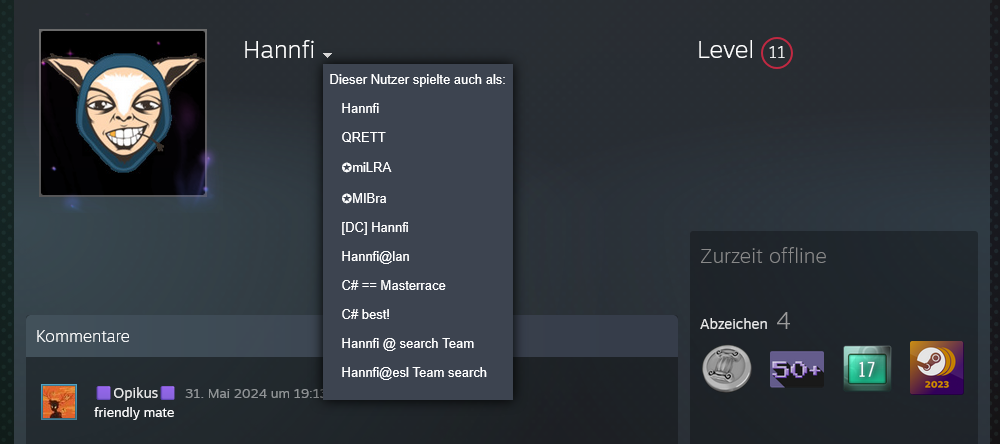Select the MIBra alias in the list
Viewport: 1000px width, 444px height.
click(364, 197)
